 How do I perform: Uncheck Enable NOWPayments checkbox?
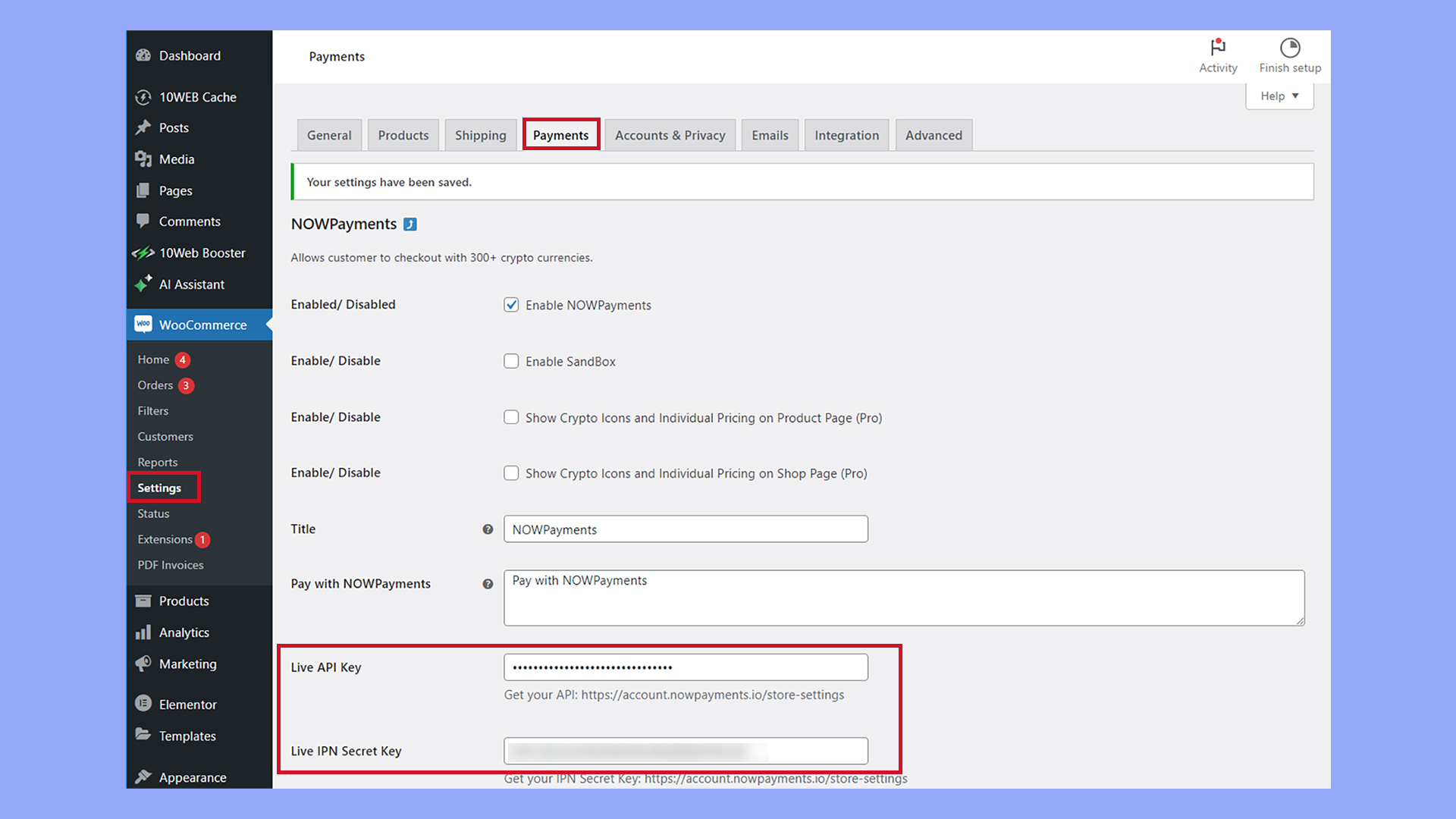coord(511,305)
